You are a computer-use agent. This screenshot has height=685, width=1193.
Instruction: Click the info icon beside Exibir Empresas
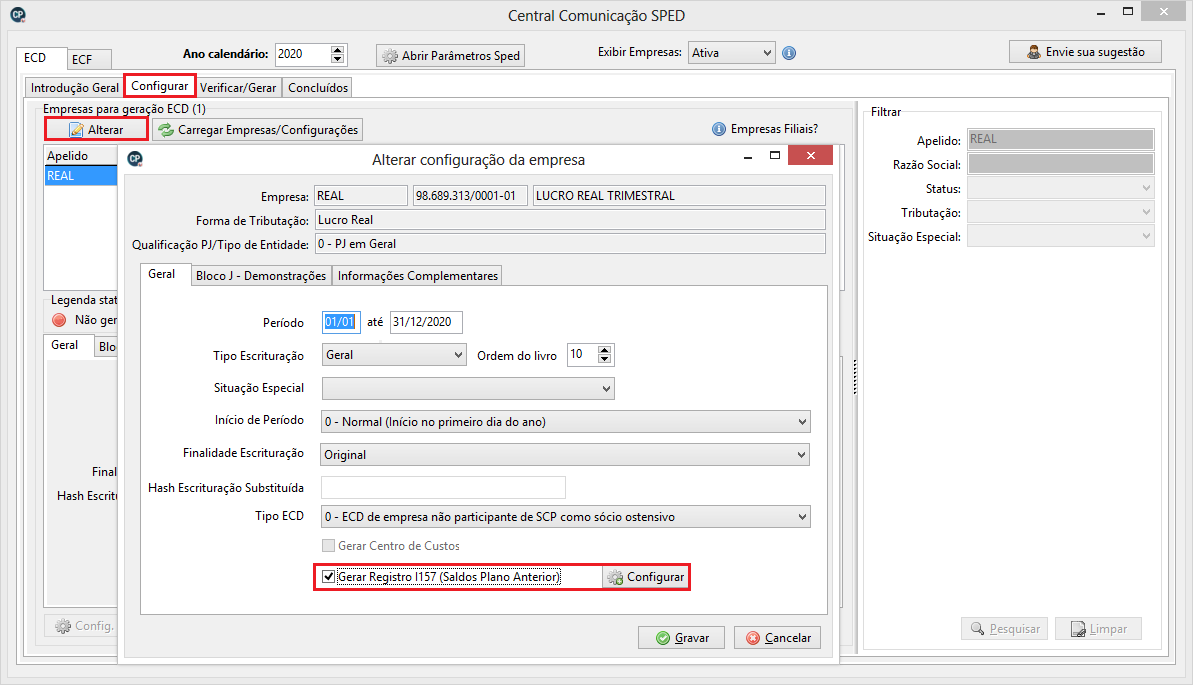(x=789, y=53)
